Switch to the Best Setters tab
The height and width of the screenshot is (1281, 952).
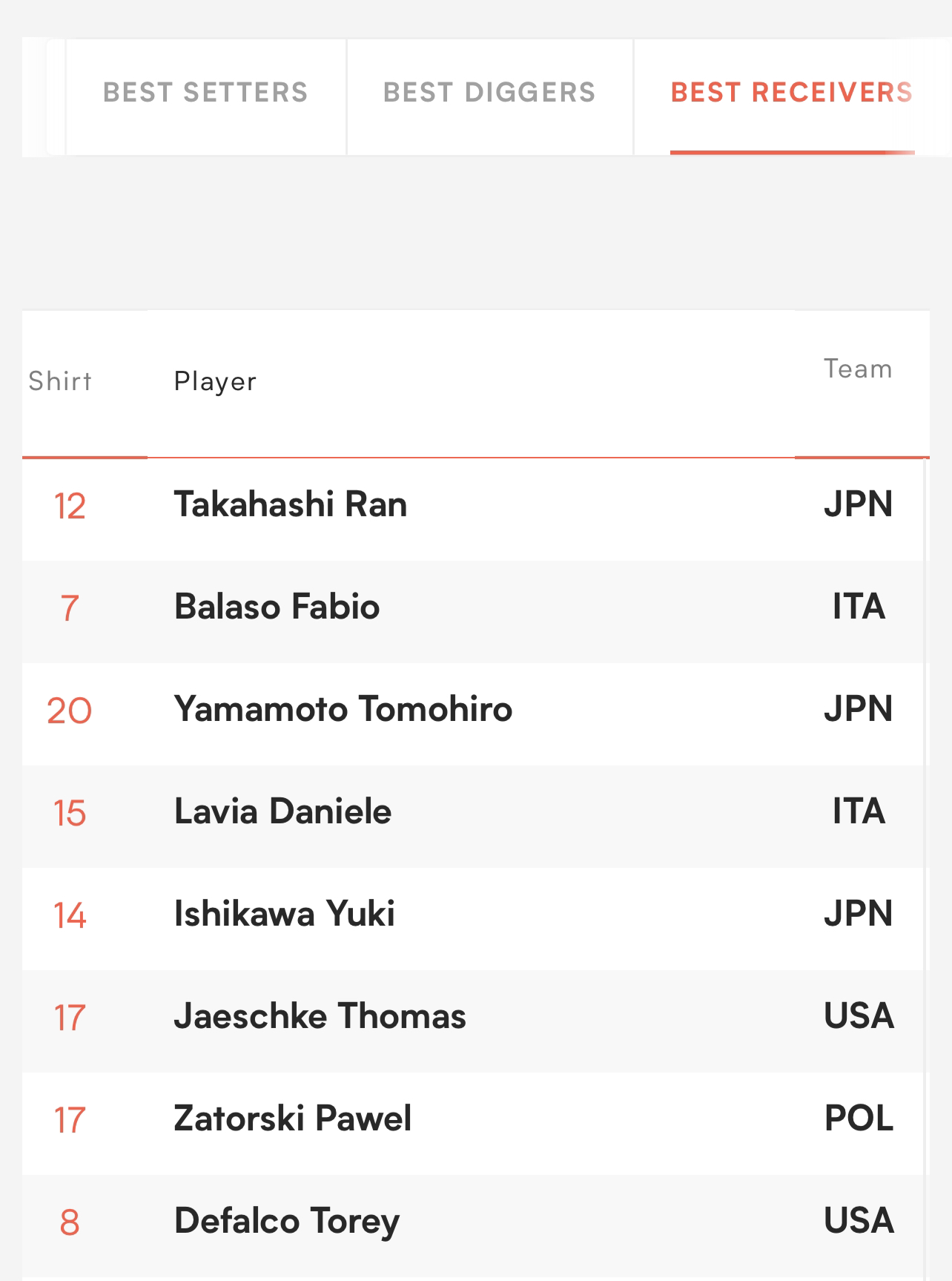205,93
